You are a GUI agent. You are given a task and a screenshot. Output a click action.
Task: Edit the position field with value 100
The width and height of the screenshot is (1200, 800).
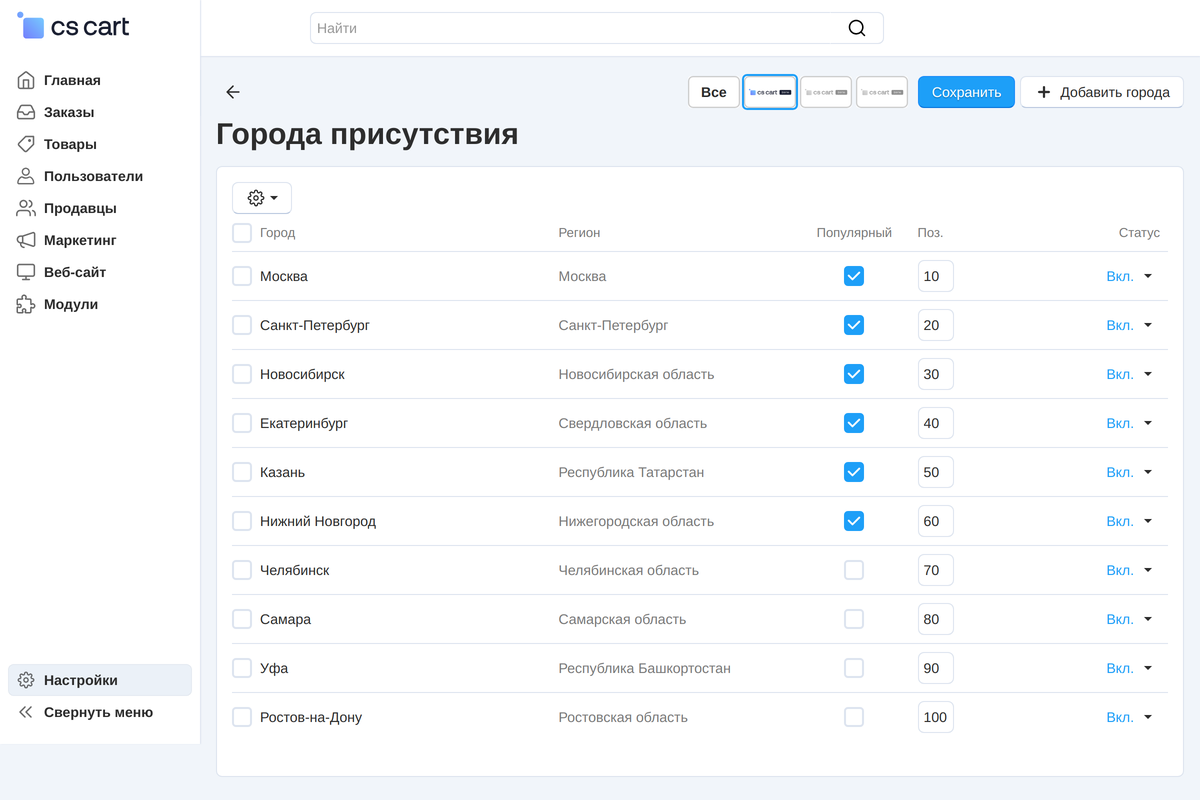tap(936, 717)
